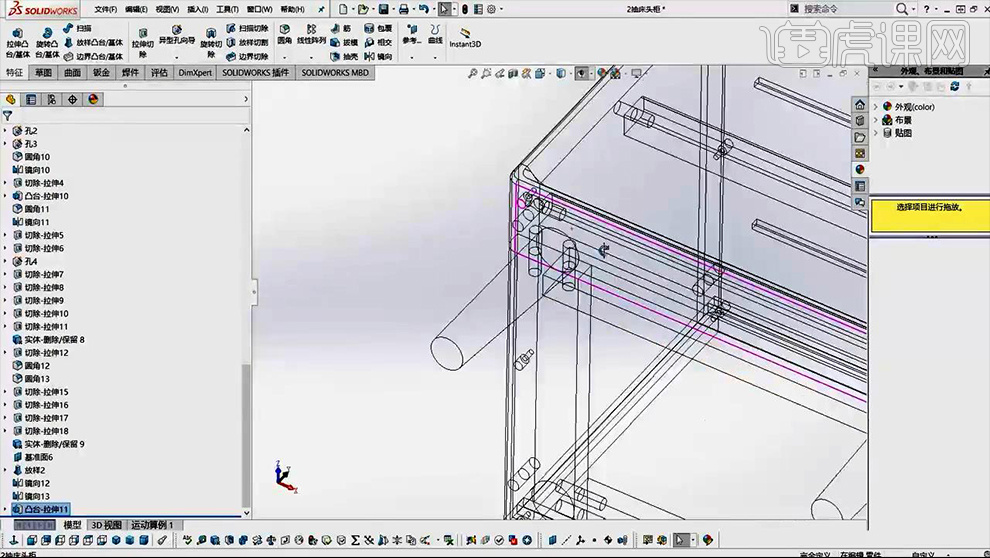Image resolution: width=990 pixels, height=558 pixels.
Task: Click the 放样凸台/基体 loft tool
Action: point(93,42)
